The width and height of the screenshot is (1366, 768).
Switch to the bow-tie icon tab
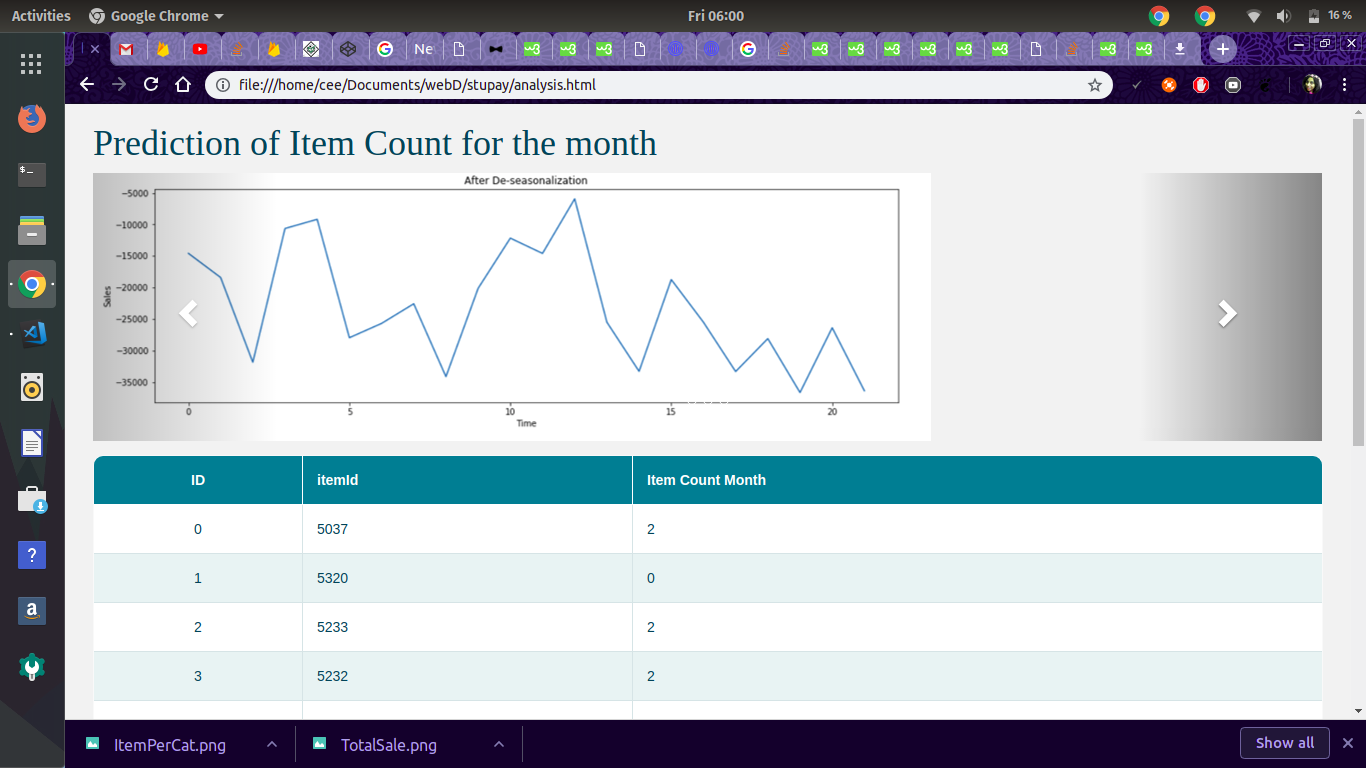pyautogui.click(x=496, y=49)
